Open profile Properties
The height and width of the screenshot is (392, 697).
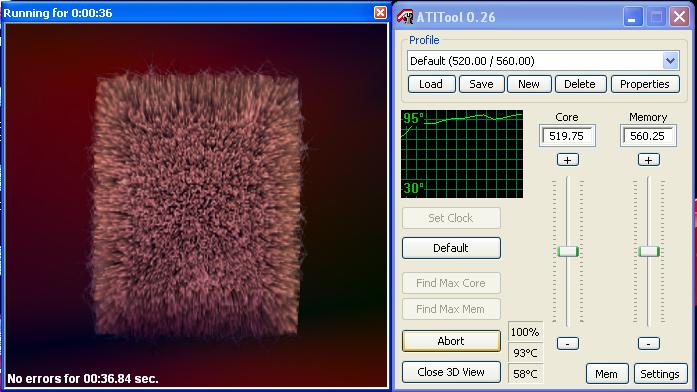[x=645, y=84]
